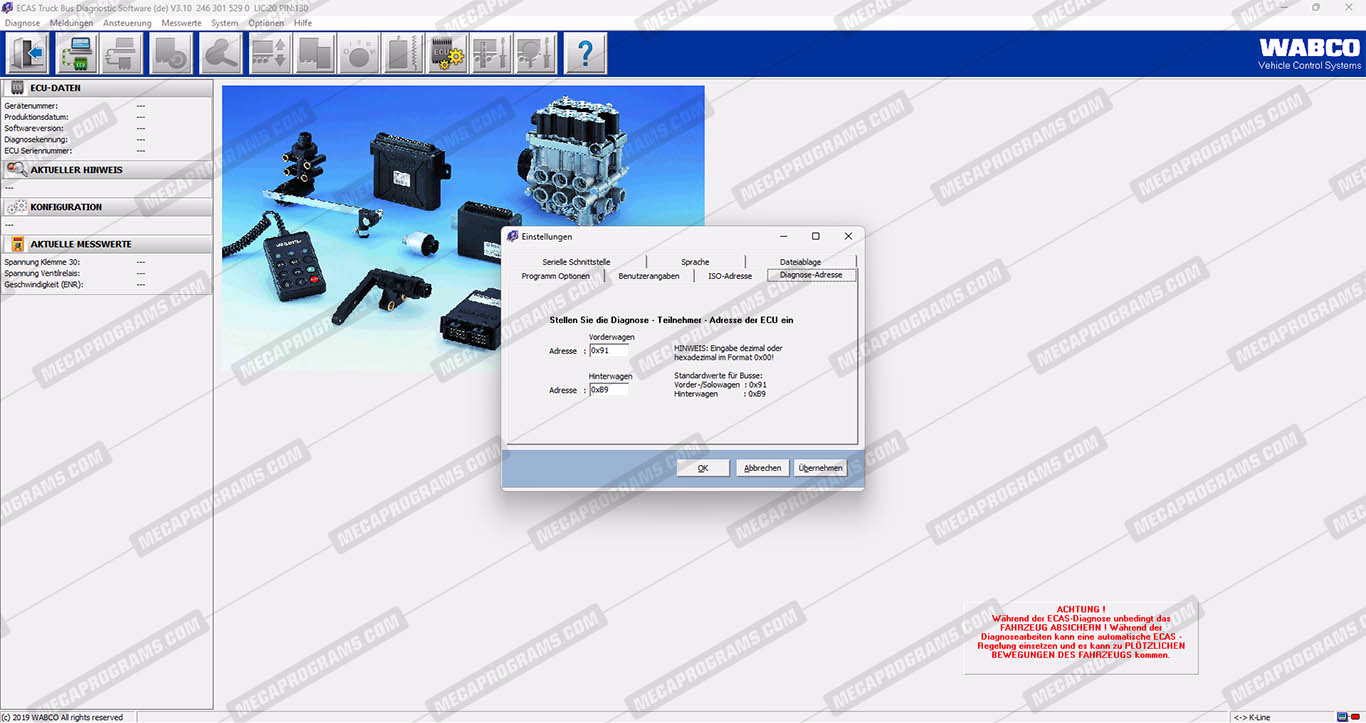Expand the AKTUELLER HINWEIS section
The image size is (1366, 723).
107,170
